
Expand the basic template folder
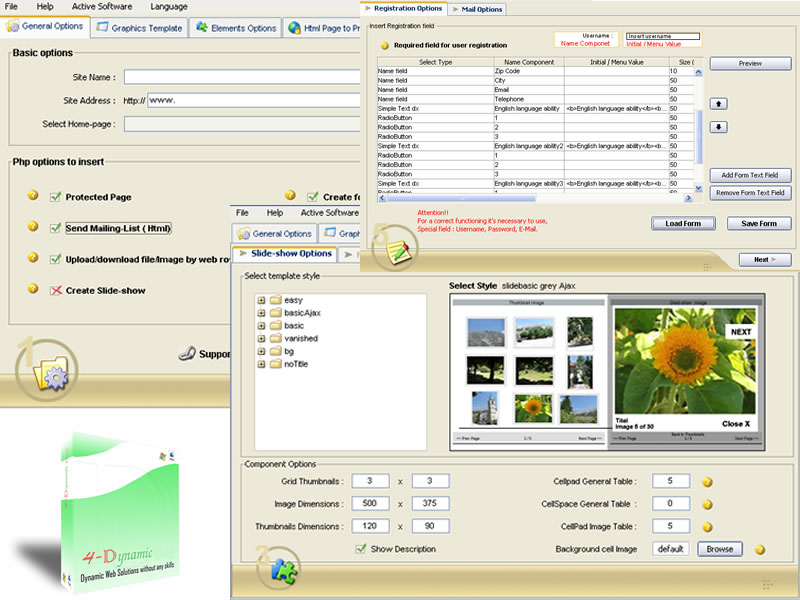tap(262, 326)
